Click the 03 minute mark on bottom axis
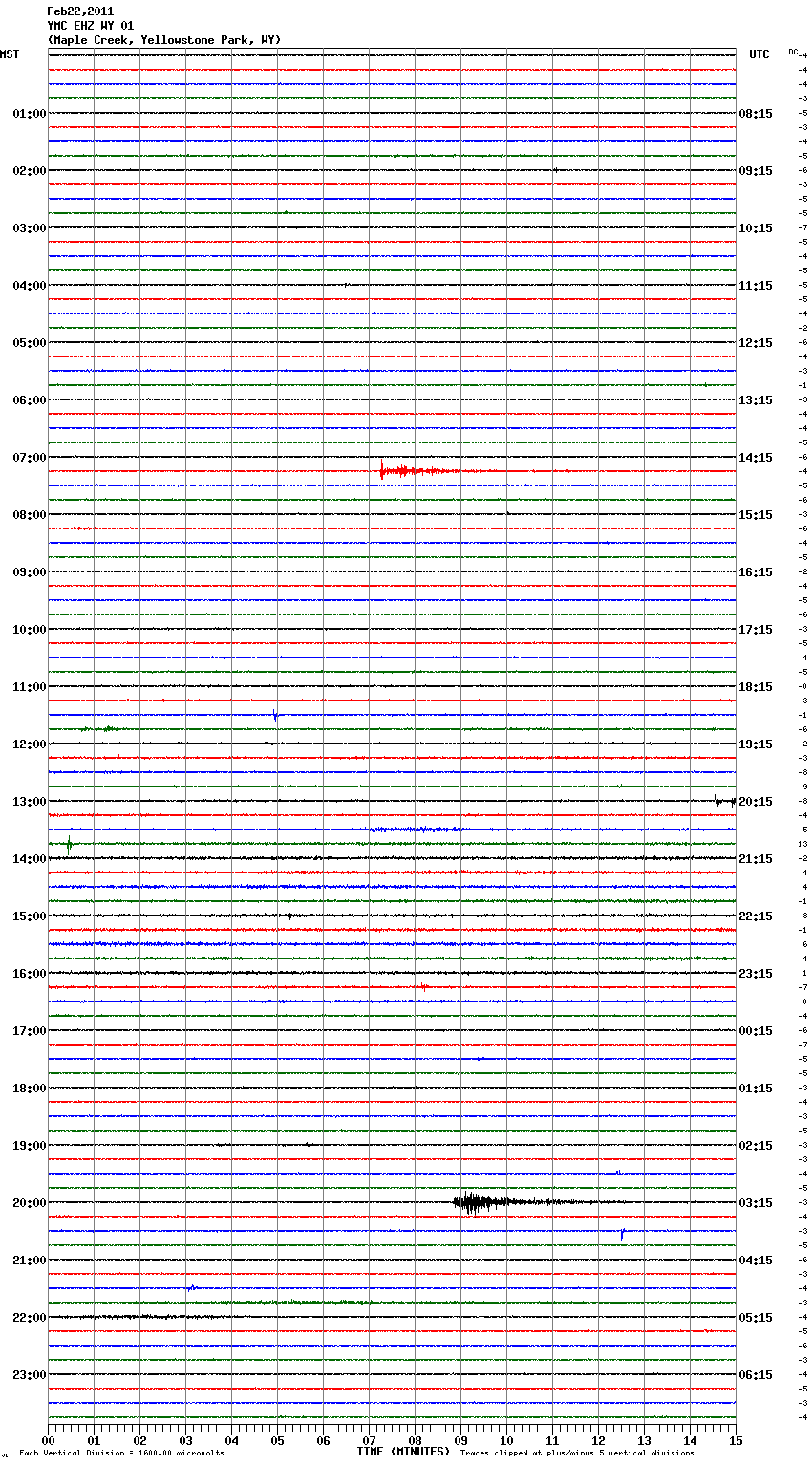This screenshot has width=812, height=1466. coord(185,1440)
